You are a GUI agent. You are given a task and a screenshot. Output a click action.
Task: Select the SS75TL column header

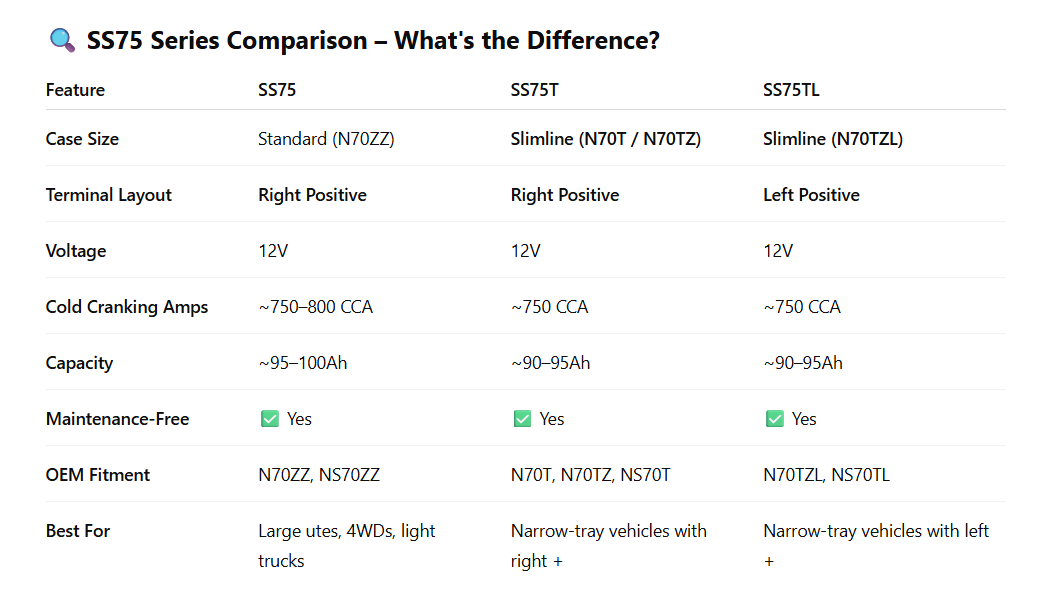(x=791, y=90)
